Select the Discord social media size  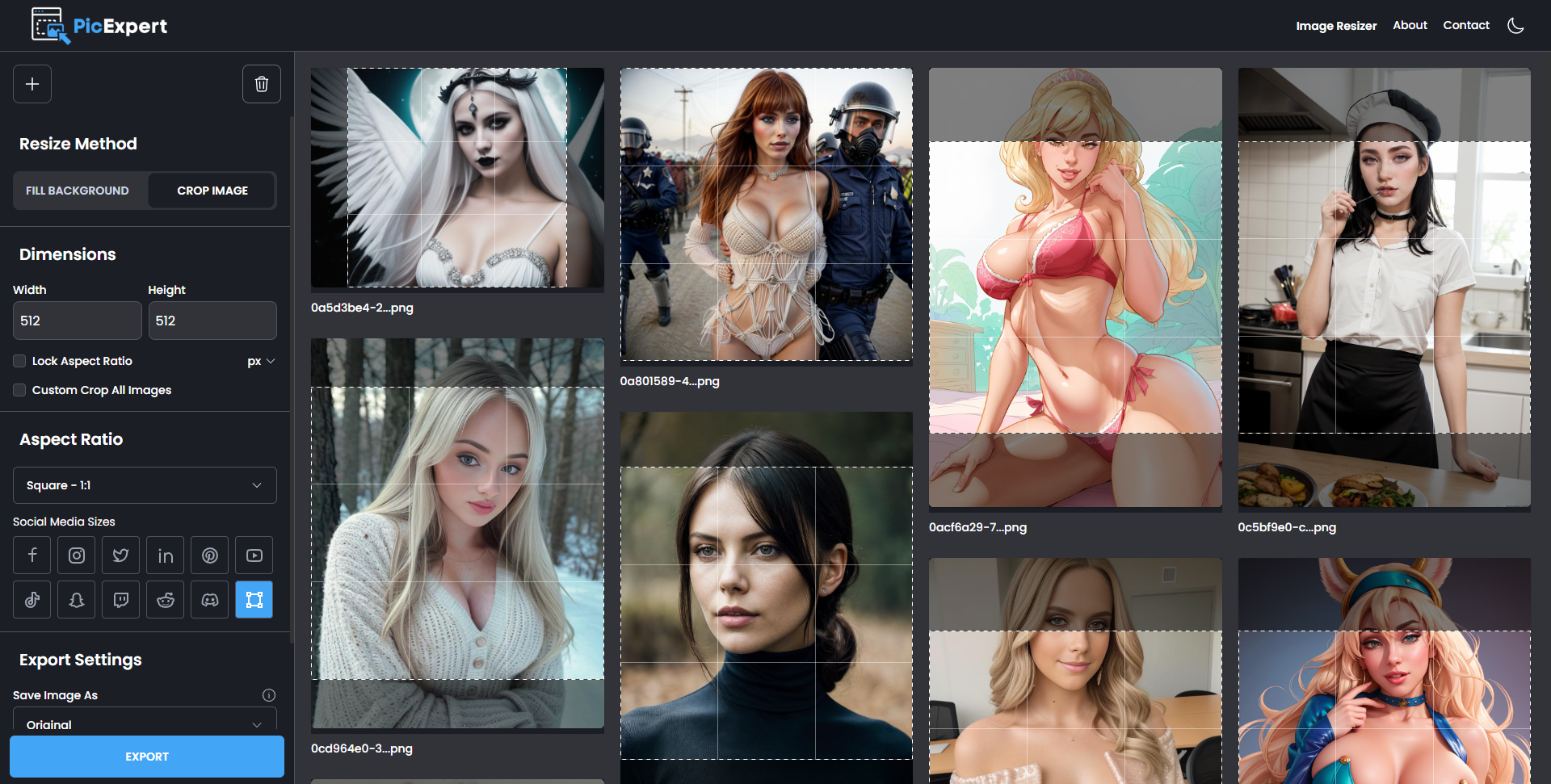click(x=210, y=600)
